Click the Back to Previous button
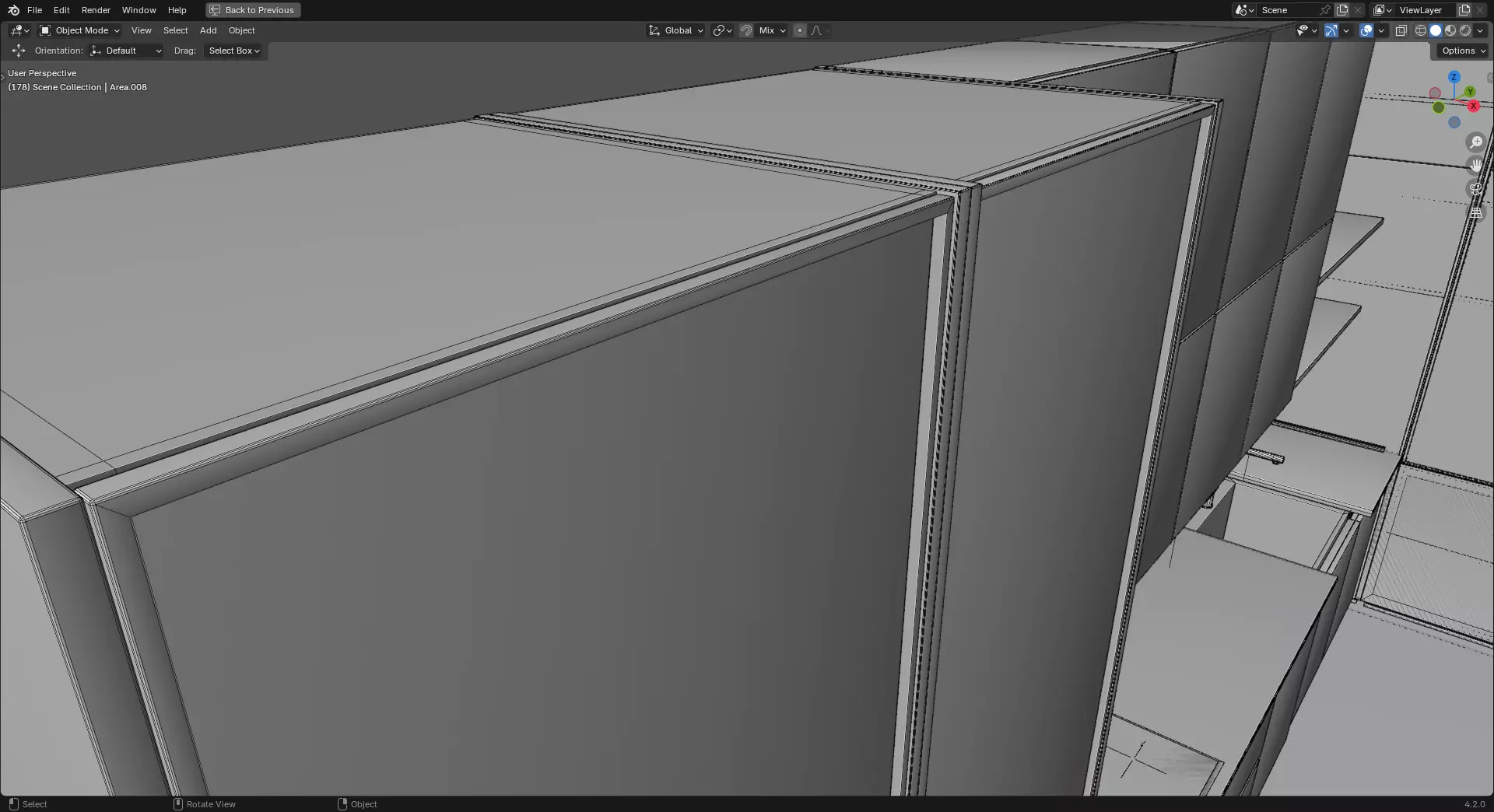 pyautogui.click(x=253, y=10)
